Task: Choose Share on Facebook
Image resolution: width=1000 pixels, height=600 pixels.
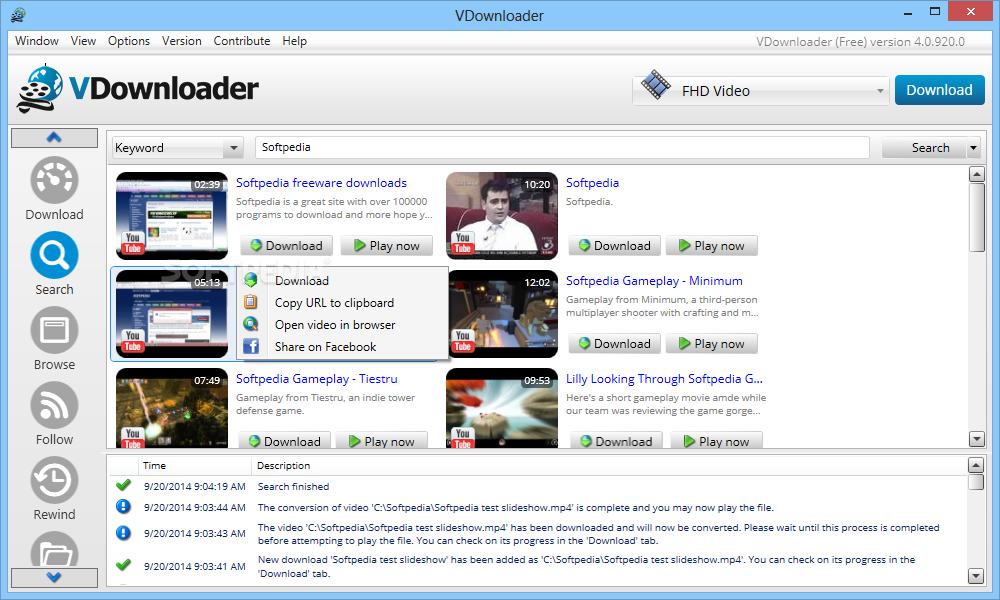Action: click(x=325, y=347)
